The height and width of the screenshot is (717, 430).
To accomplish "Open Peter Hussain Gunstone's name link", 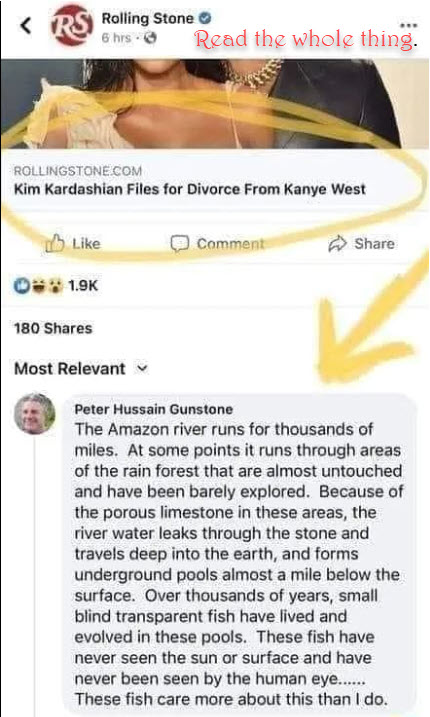I will pyautogui.click(x=154, y=409).
